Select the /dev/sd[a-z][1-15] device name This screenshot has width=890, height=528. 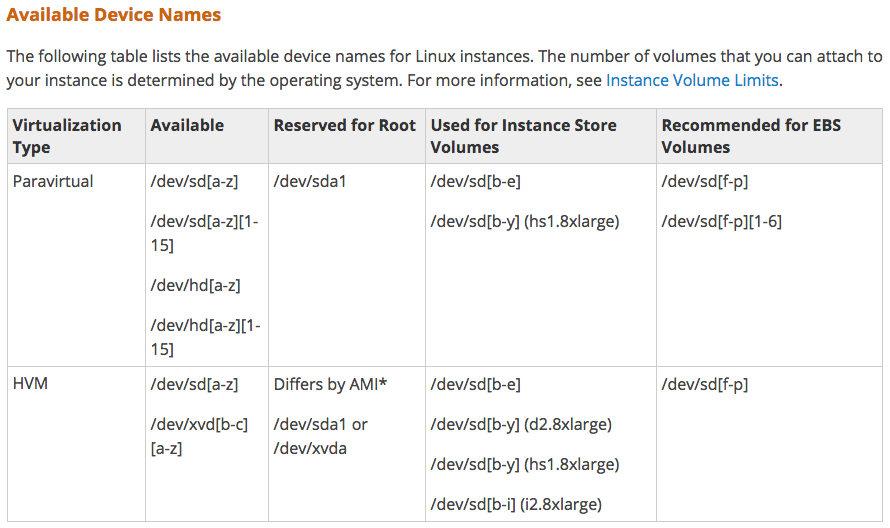tap(204, 232)
